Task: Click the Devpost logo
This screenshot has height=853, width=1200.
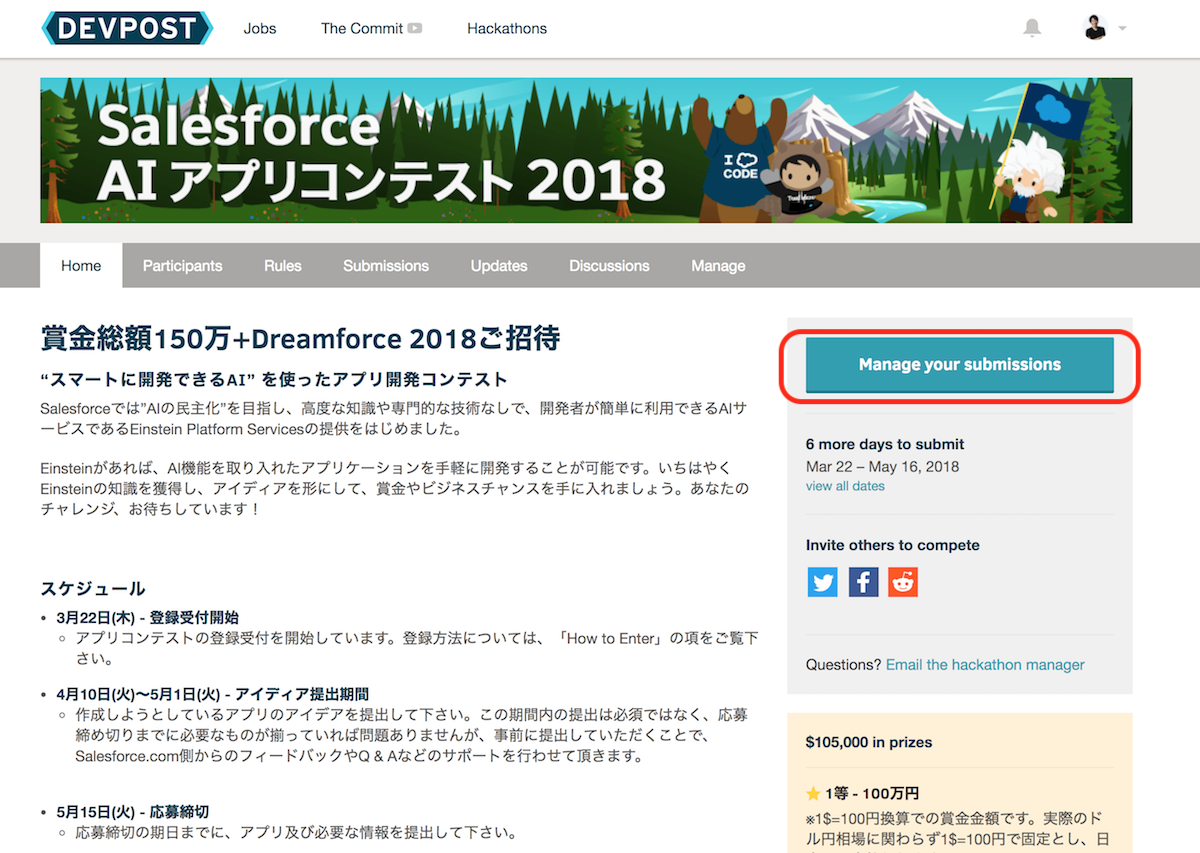Action: [127, 28]
